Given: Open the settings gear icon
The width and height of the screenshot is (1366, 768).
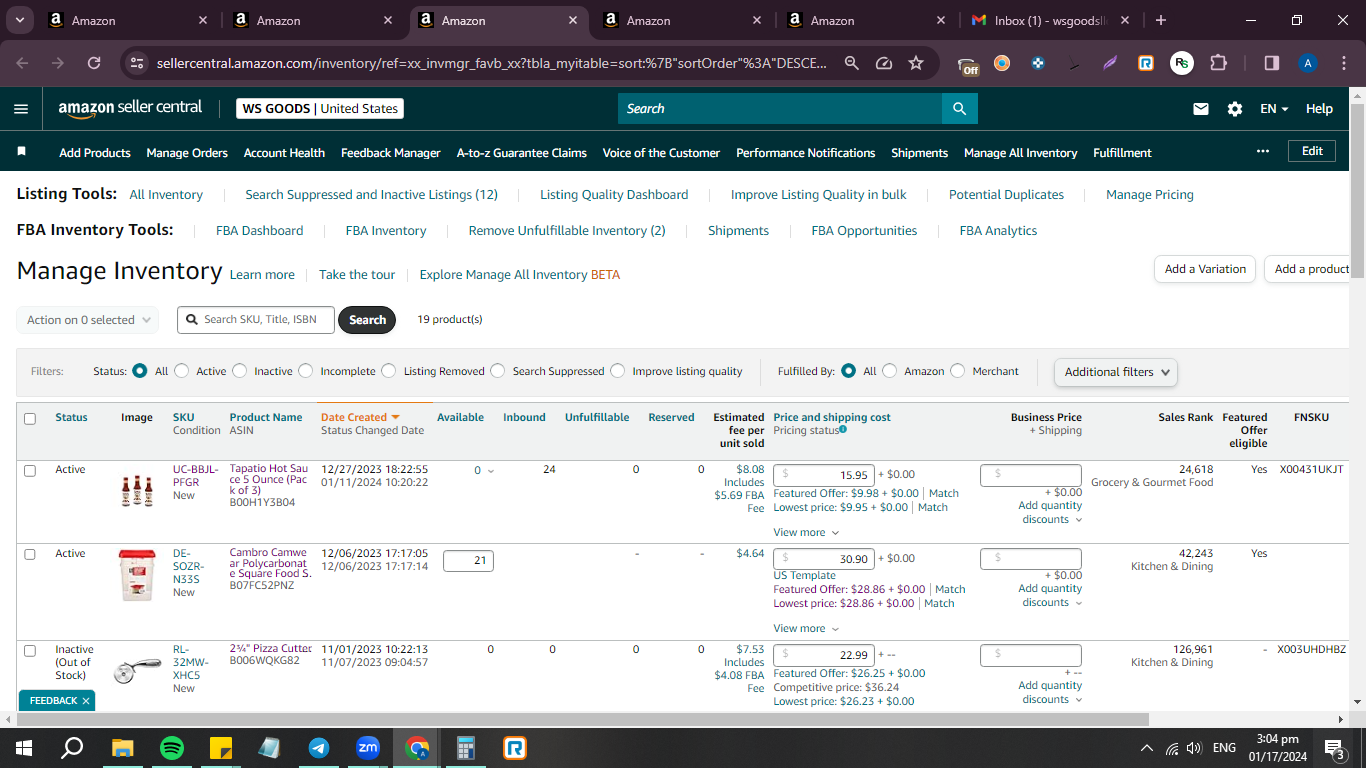Looking at the screenshot, I should pyautogui.click(x=1235, y=109).
